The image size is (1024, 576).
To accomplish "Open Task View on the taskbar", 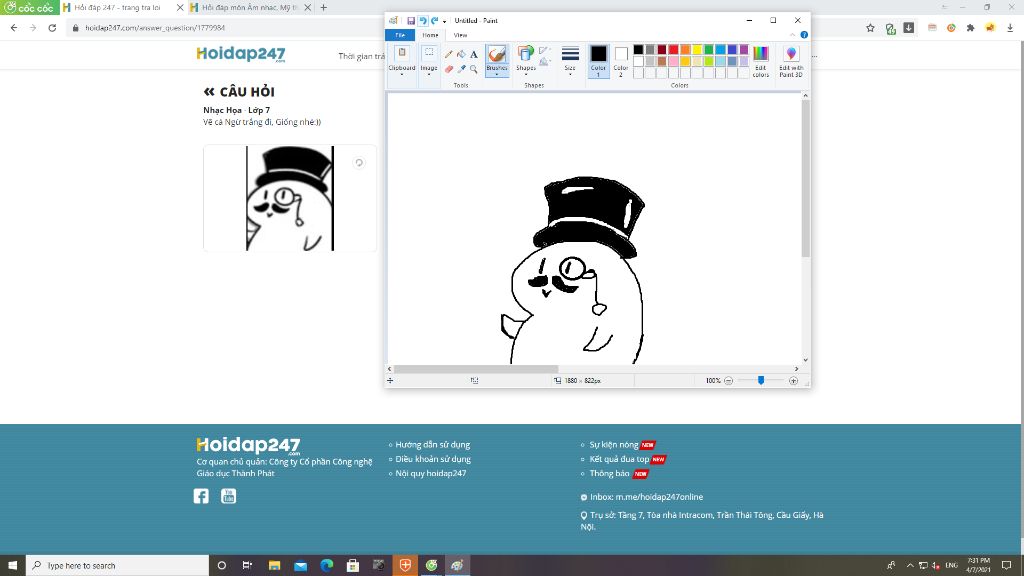I will [x=247, y=566].
